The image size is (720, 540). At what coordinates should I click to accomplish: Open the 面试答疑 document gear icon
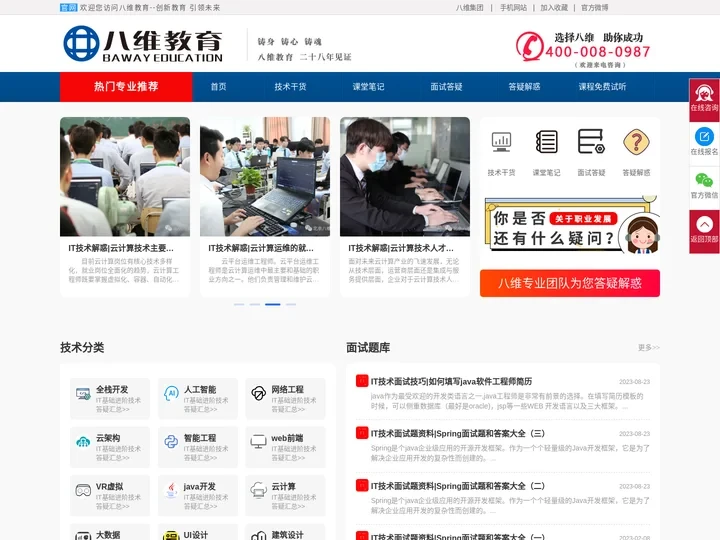[x=591, y=141]
